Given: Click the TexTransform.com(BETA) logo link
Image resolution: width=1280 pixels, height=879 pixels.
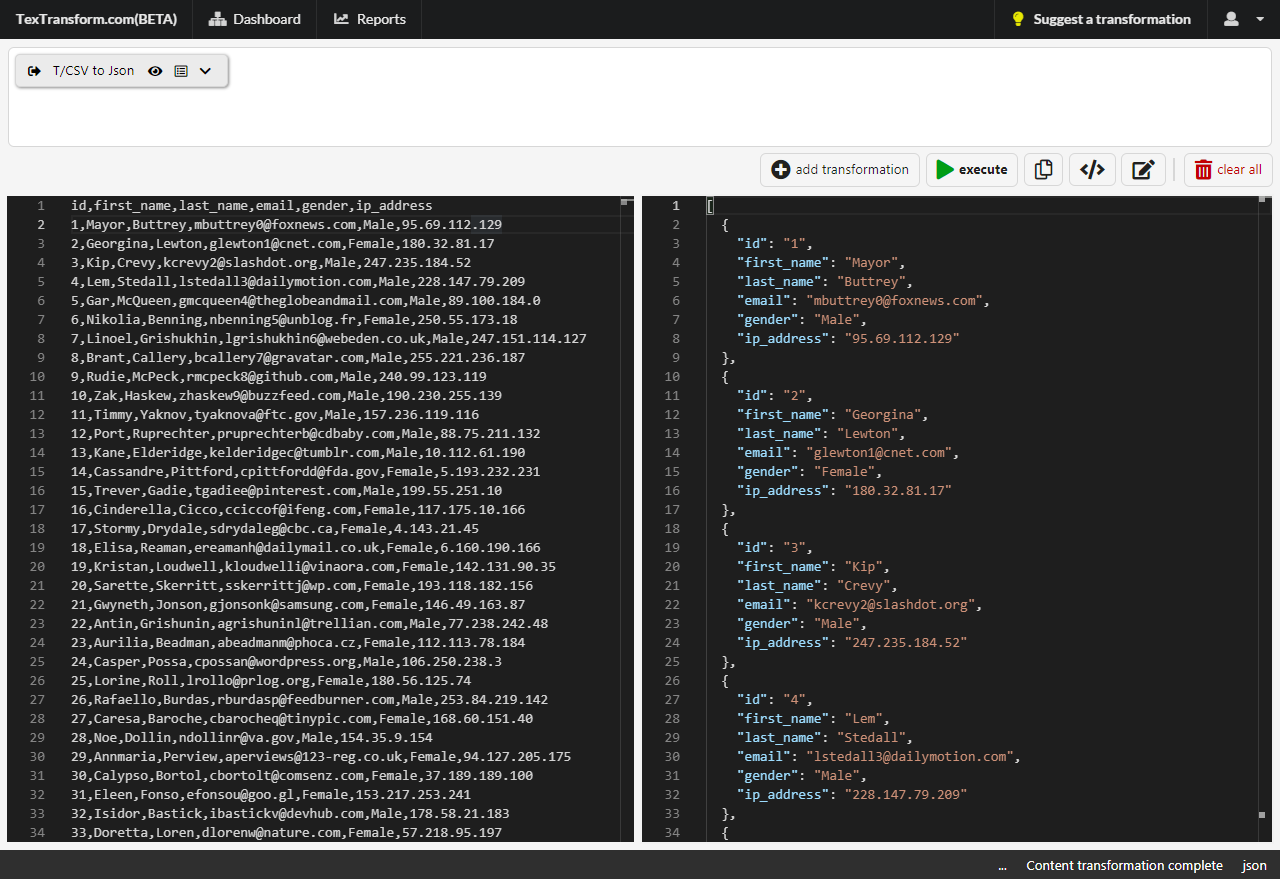Looking at the screenshot, I should 95,19.
